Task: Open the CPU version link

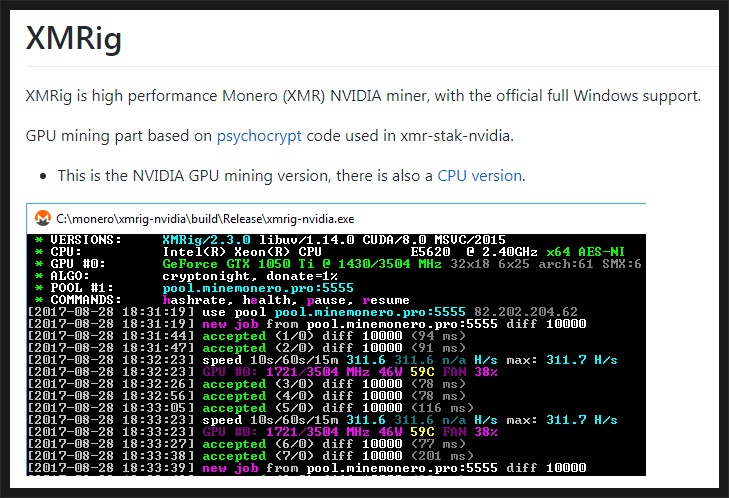Action: pos(479,176)
